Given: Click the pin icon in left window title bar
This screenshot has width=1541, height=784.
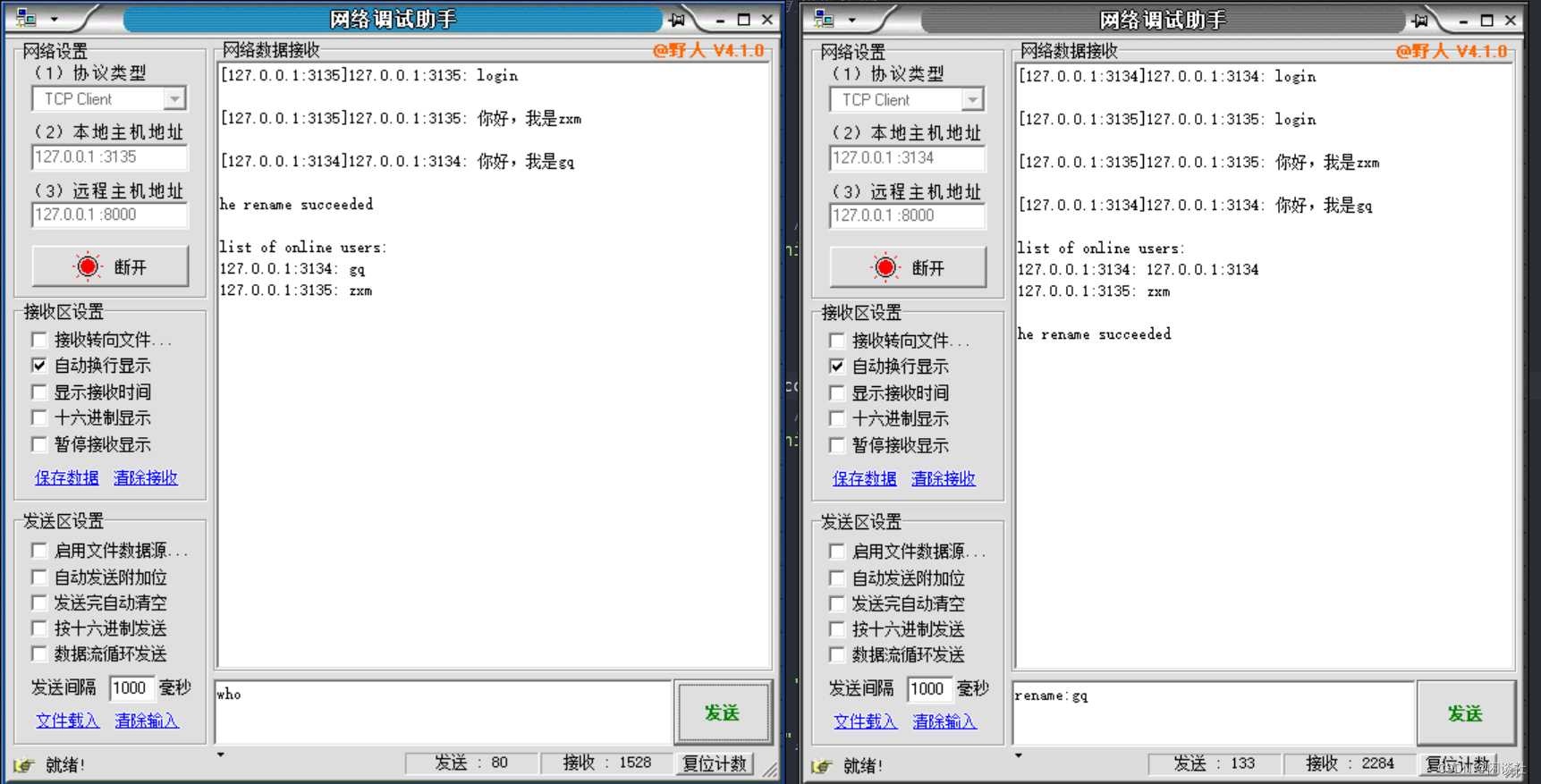Looking at the screenshot, I should point(677,20).
